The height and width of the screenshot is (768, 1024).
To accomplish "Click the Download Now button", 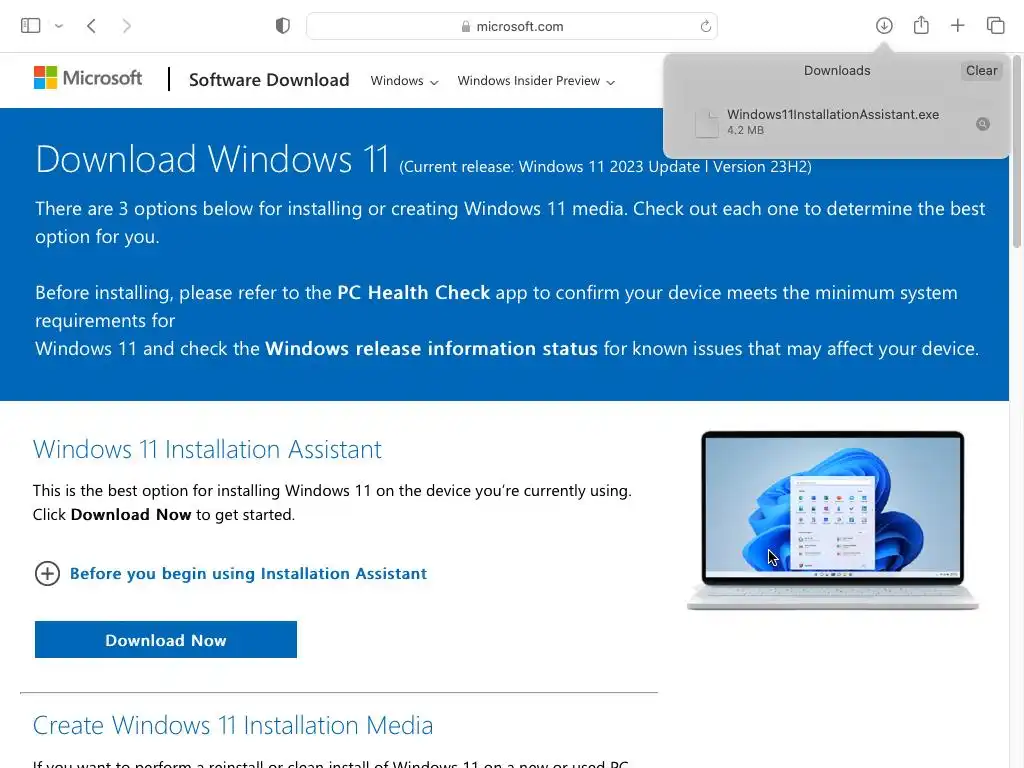I will pyautogui.click(x=166, y=639).
